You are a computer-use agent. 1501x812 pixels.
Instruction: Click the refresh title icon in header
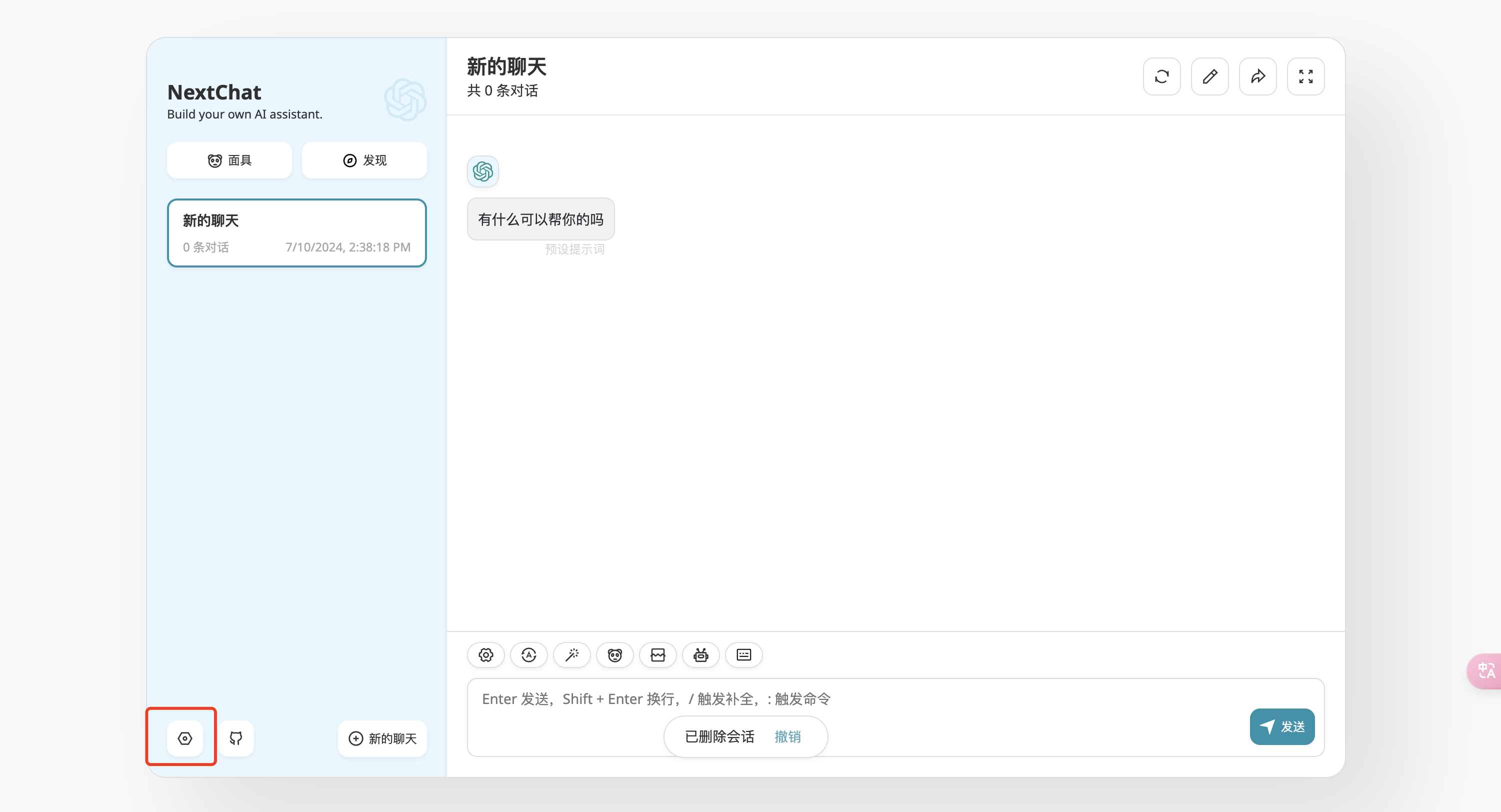pos(1161,76)
